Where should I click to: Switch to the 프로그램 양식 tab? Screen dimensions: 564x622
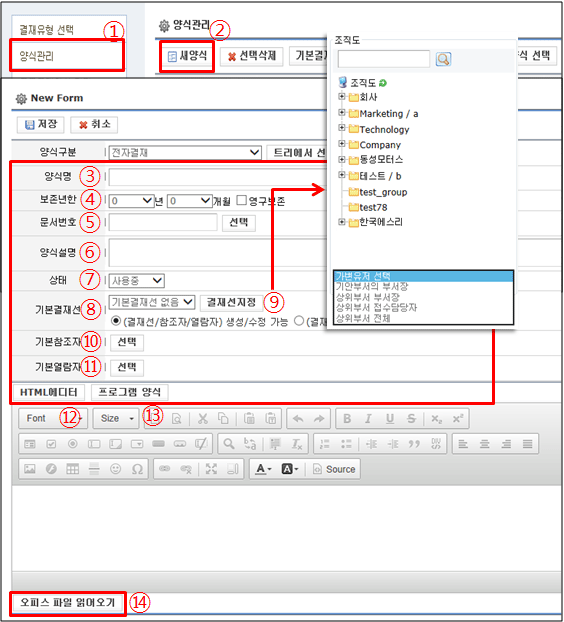(129, 392)
